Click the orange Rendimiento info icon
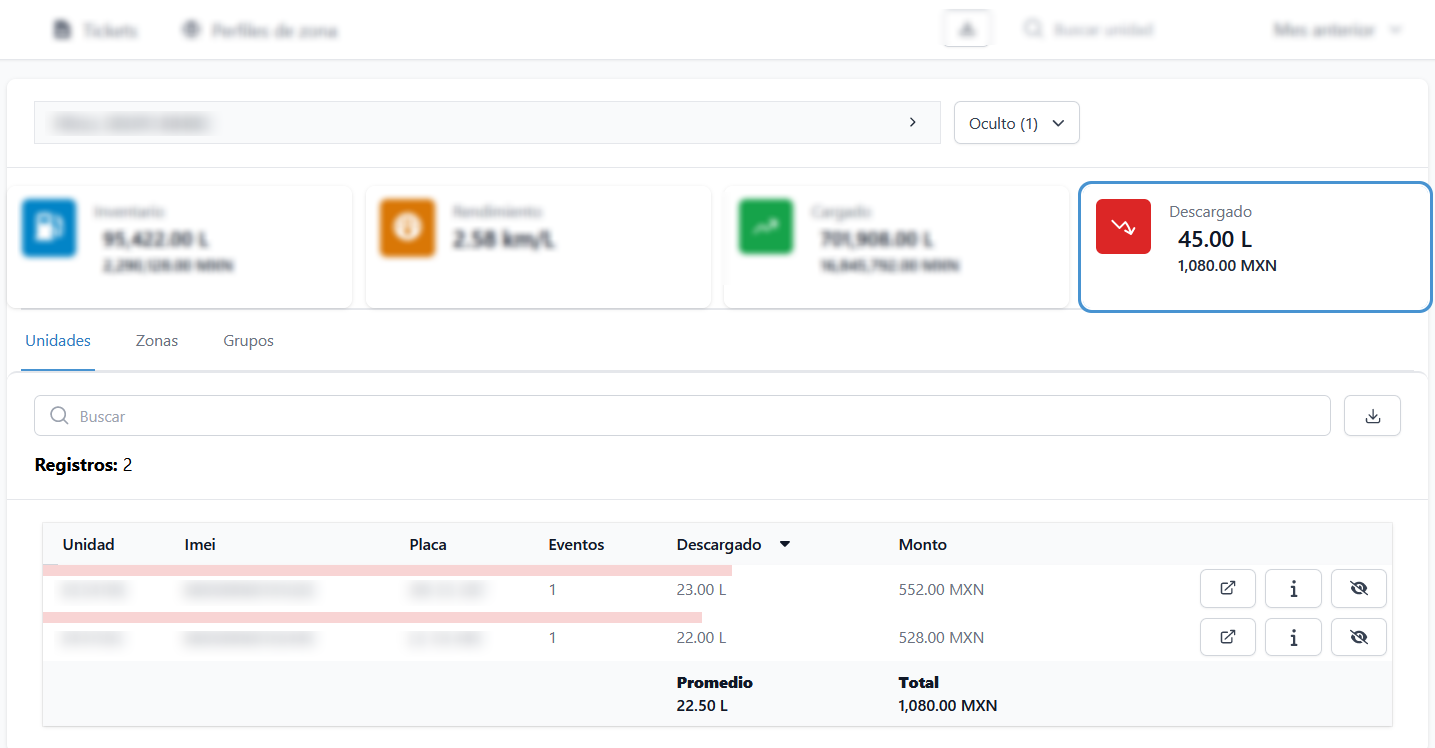The image size is (1435, 748). 407,227
